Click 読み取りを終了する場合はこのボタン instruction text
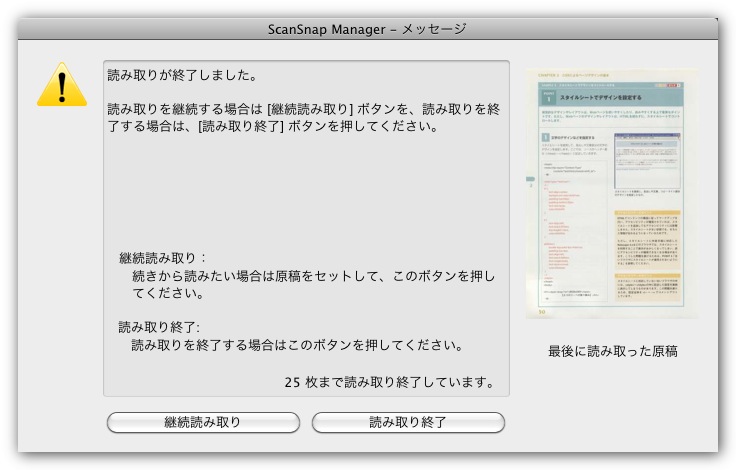736x470 pixels. pos(296,345)
